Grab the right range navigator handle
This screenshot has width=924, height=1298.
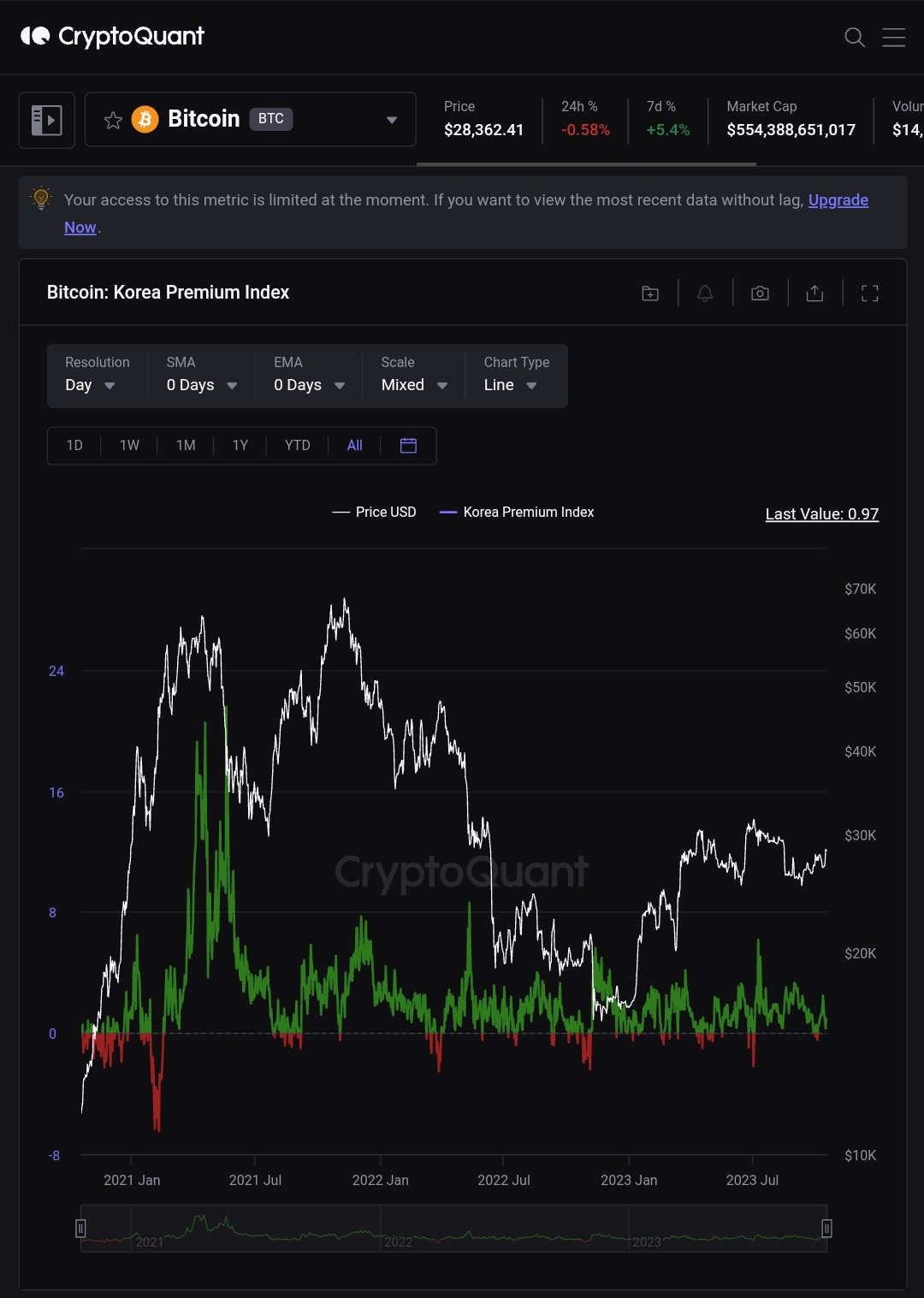826,1229
